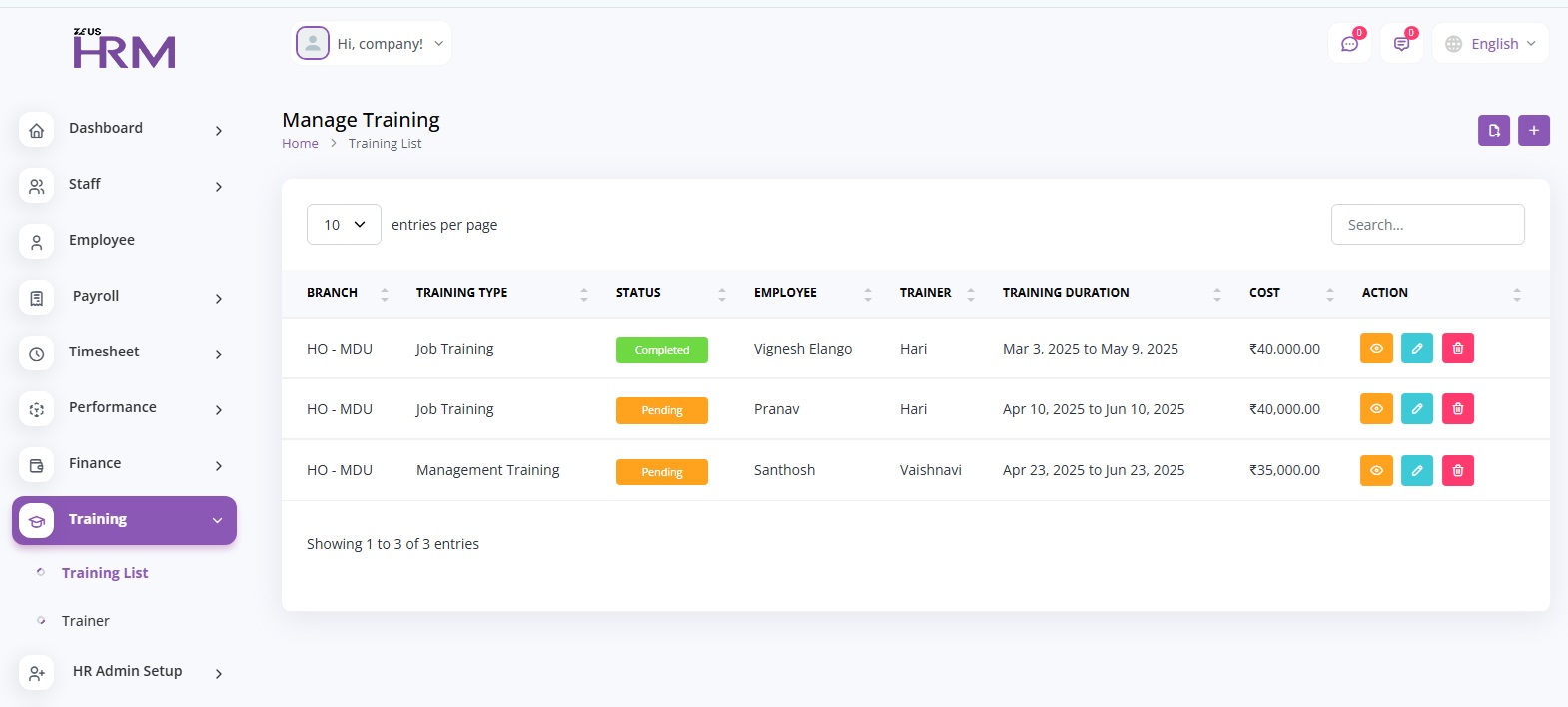Go to the Home breadcrumb link
The width and height of the screenshot is (1568, 707).
[x=300, y=144]
